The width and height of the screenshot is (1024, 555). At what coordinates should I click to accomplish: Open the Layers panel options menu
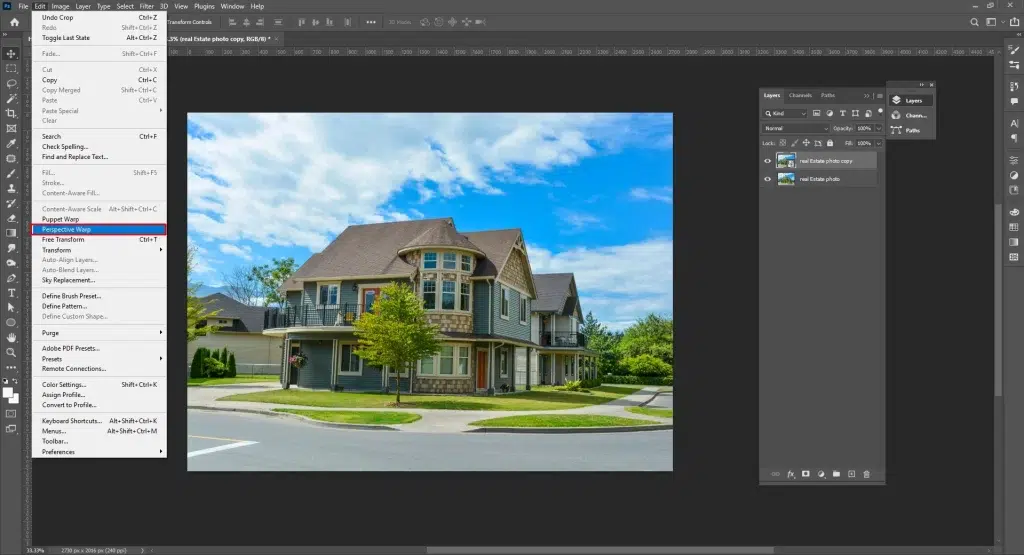[x=880, y=96]
